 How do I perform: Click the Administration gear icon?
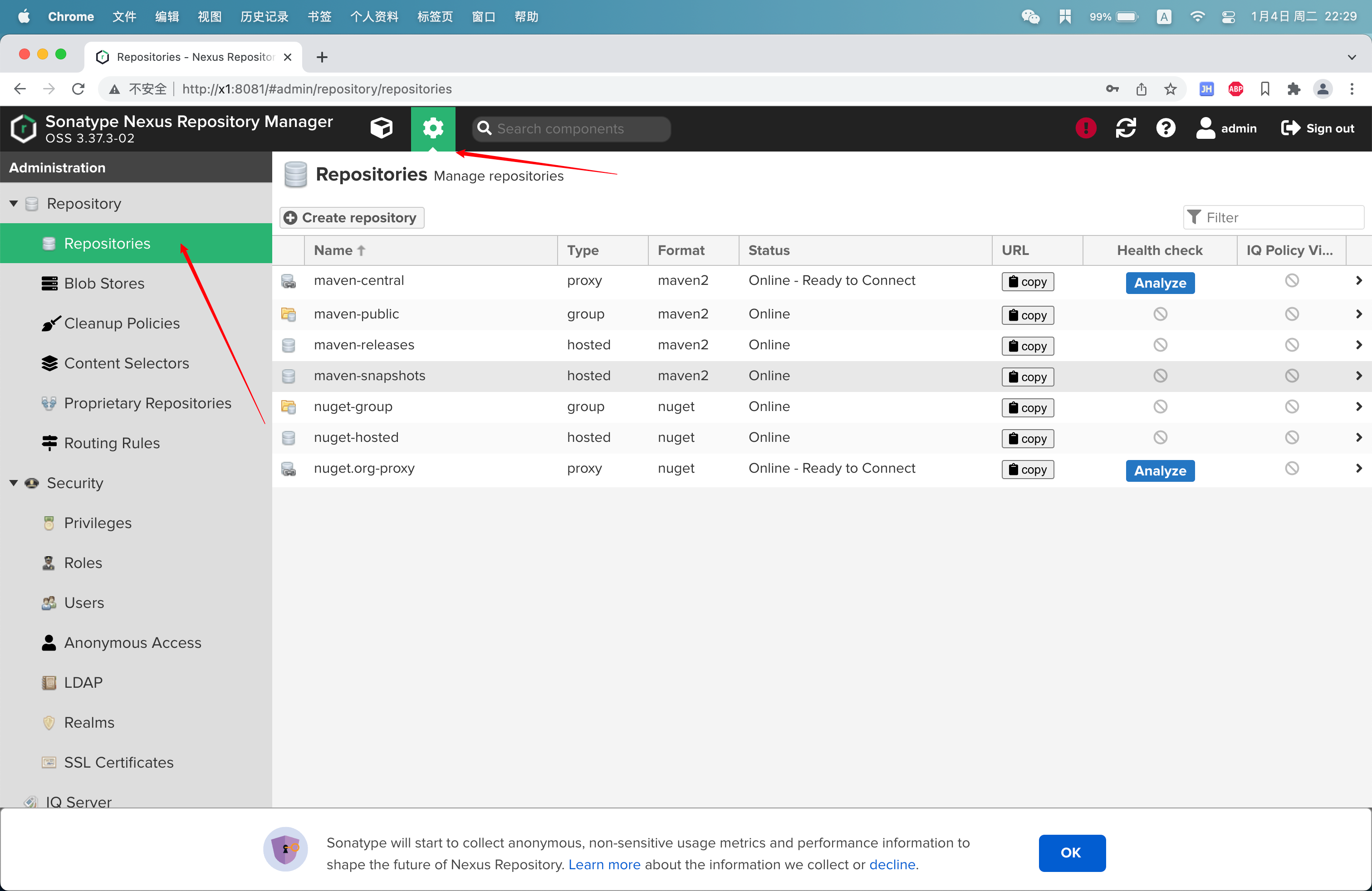coord(433,128)
